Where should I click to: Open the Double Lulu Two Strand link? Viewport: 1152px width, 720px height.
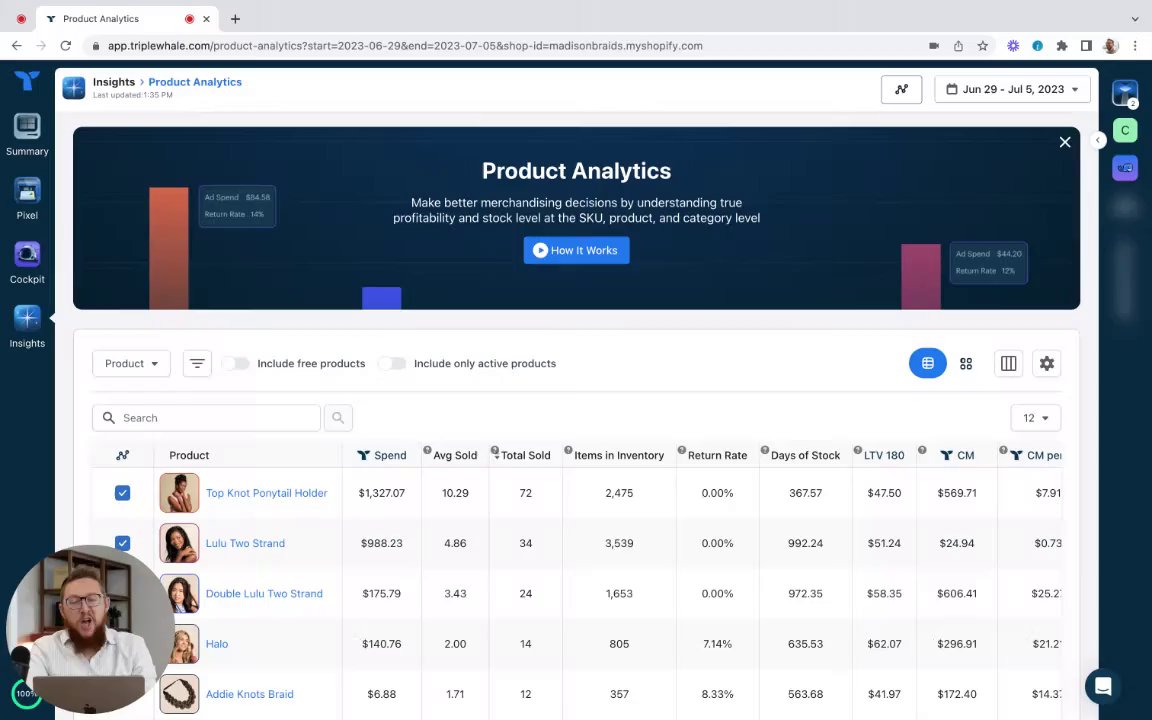pyautogui.click(x=264, y=594)
